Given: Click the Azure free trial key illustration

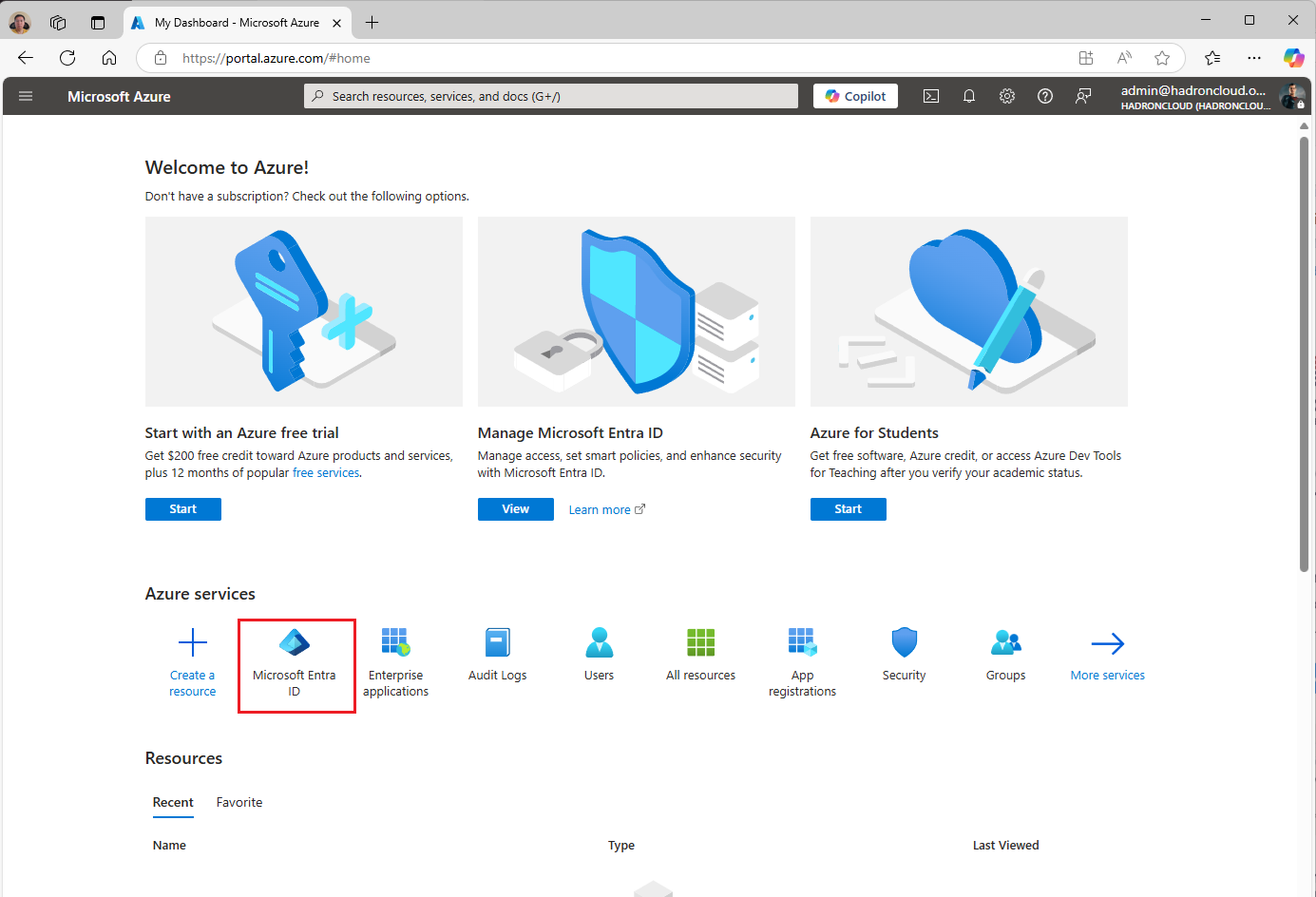Looking at the screenshot, I should pos(304,312).
